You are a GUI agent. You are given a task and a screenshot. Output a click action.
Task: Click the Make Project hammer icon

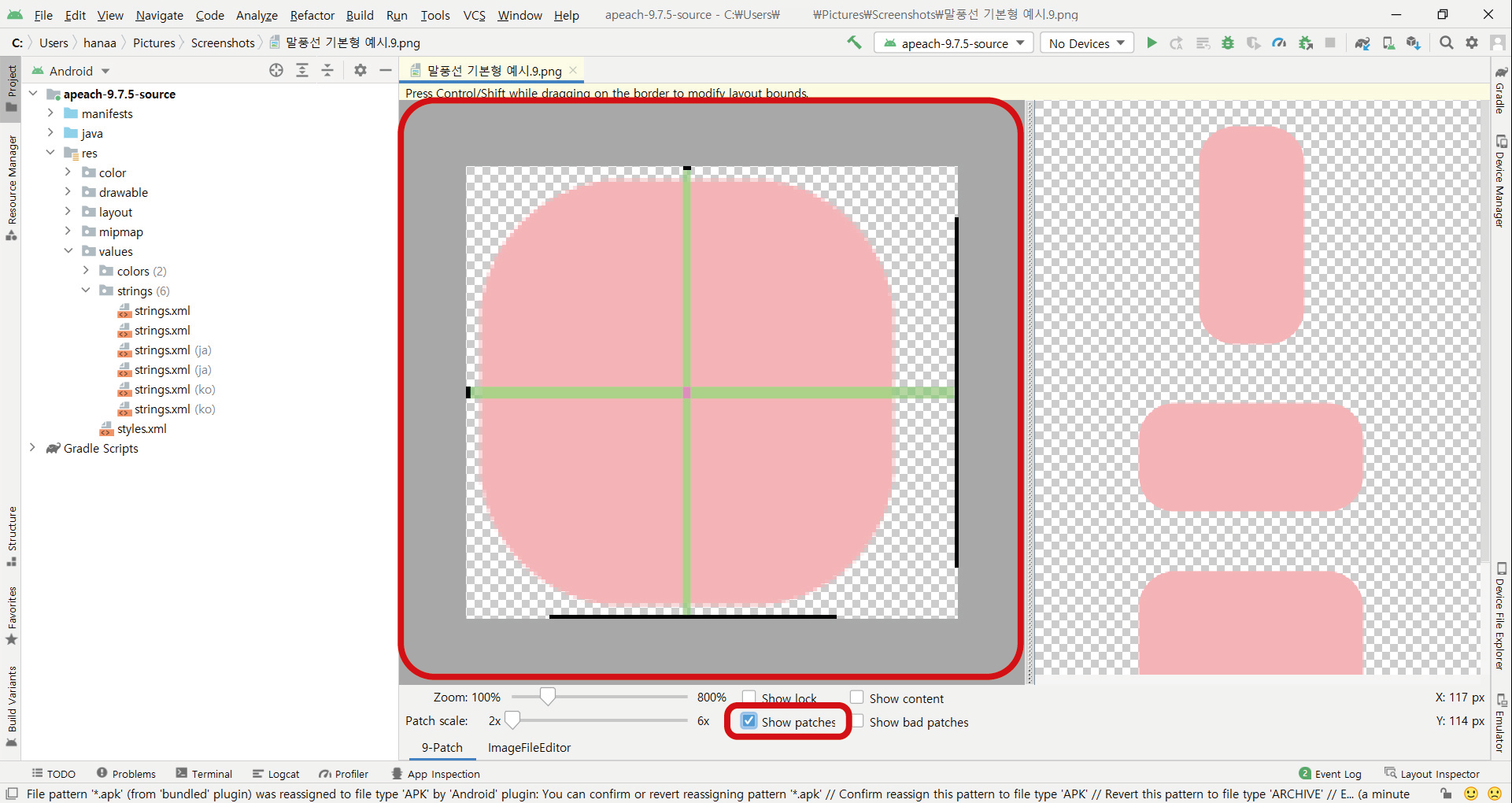tap(854, 43)
